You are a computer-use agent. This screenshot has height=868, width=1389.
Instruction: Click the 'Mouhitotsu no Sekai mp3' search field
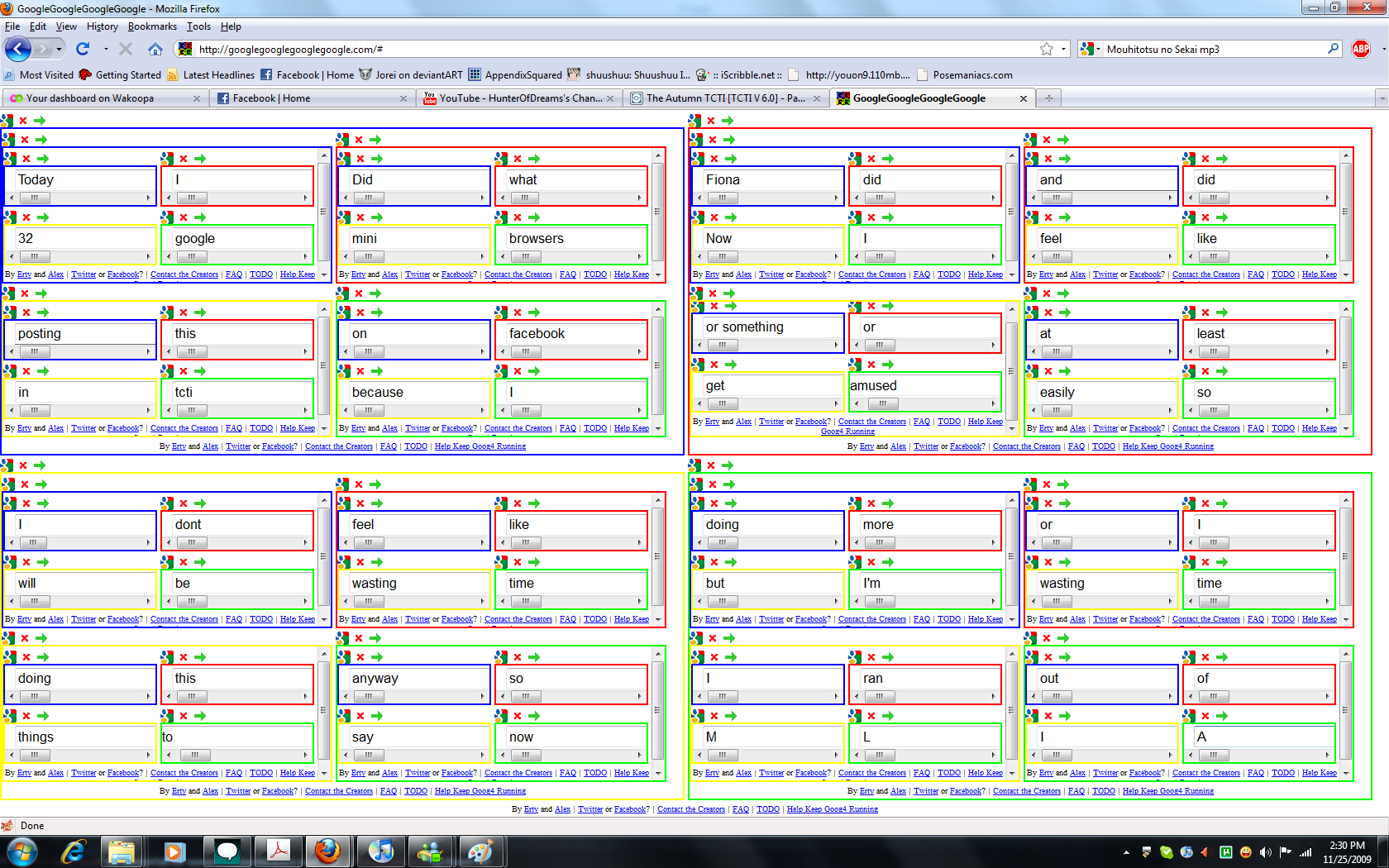click(x=1211, y=49)
